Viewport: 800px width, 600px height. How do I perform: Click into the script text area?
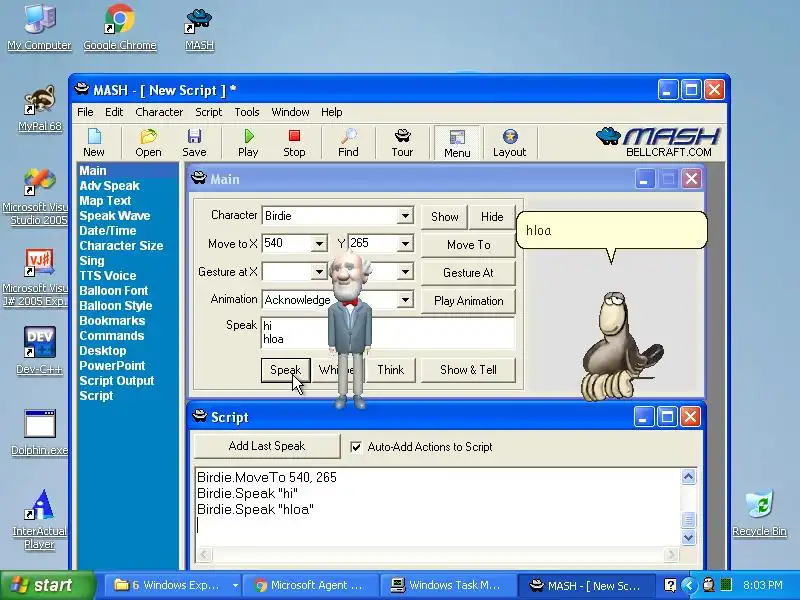(x=438, y=507)
